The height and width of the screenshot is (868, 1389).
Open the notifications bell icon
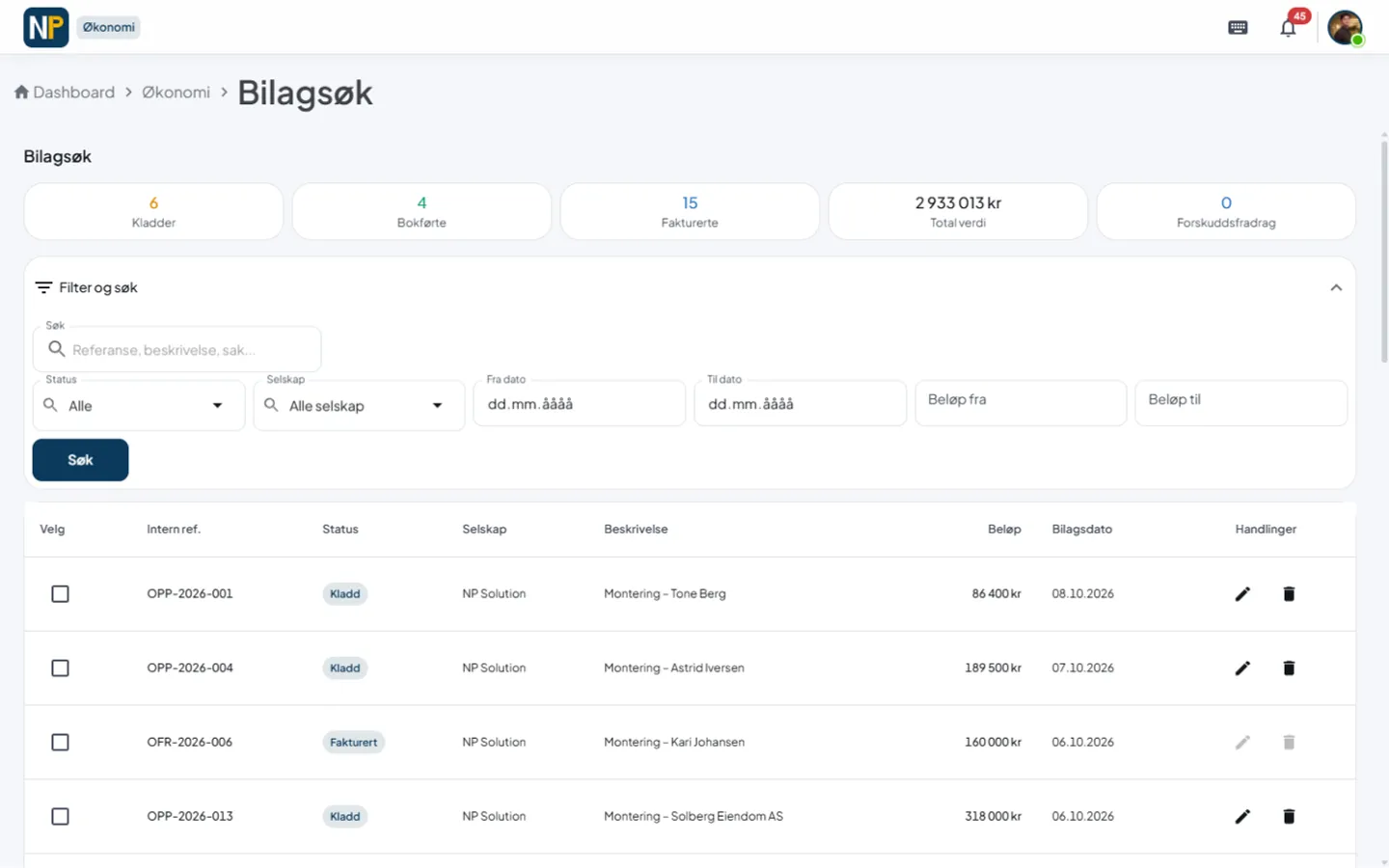pyautogui.click(x=1288, y=28)
